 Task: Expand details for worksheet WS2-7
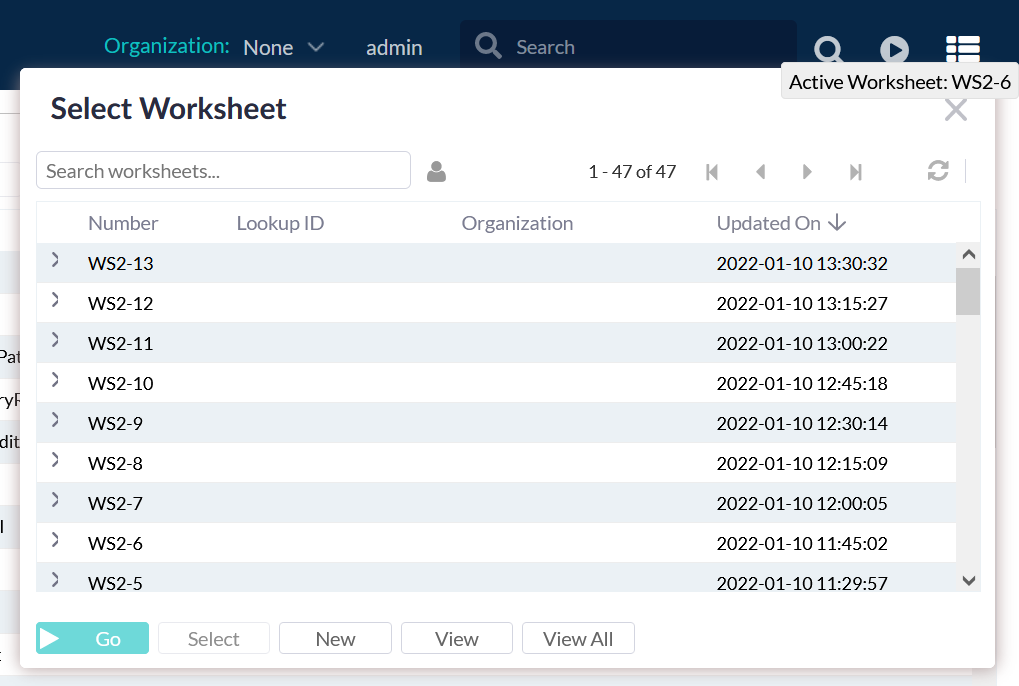pyautogui.click(x=55, y=500)
